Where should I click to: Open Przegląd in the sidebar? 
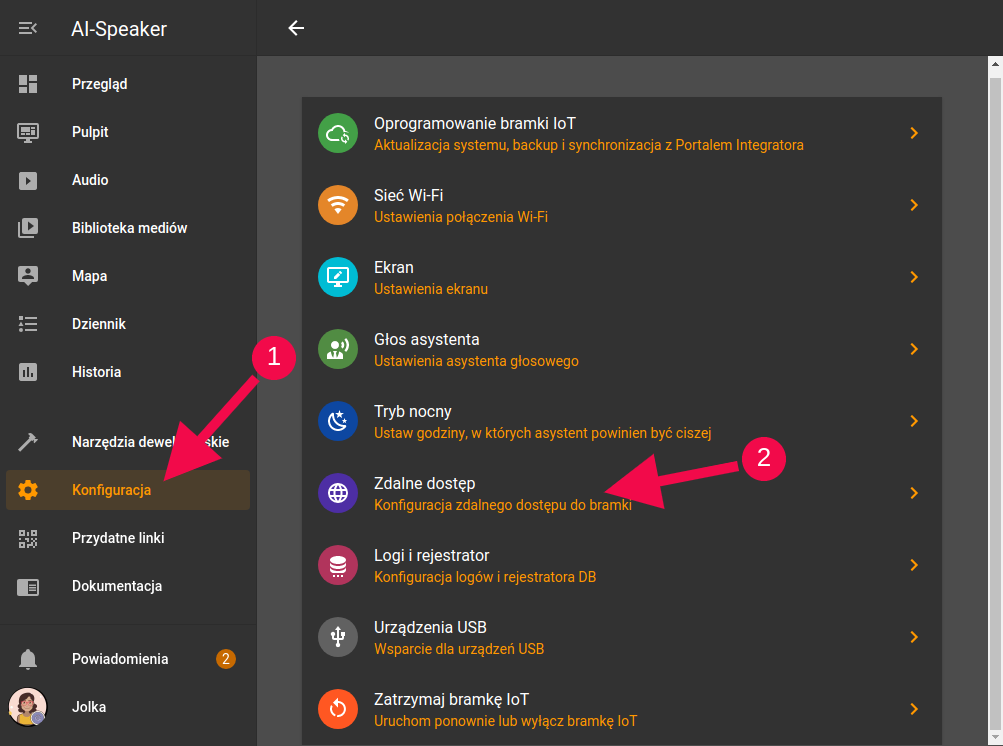click(x=99, y=84)
